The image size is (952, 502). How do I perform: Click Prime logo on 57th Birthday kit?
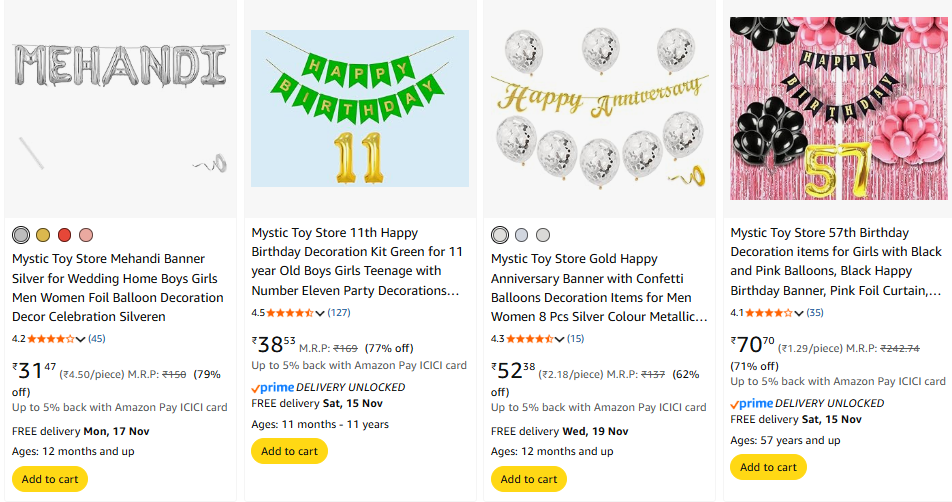750,403
